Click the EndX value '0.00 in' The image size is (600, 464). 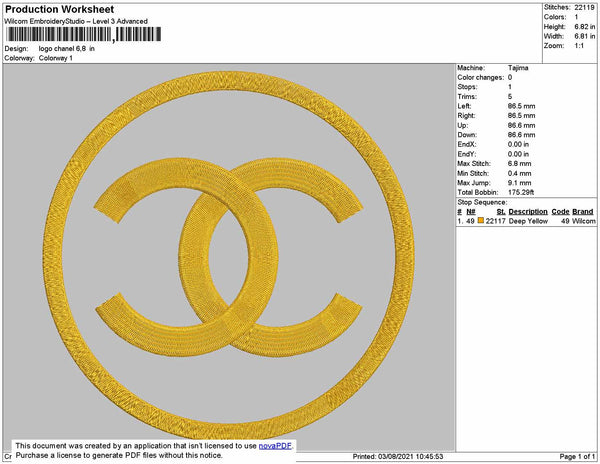518,145
